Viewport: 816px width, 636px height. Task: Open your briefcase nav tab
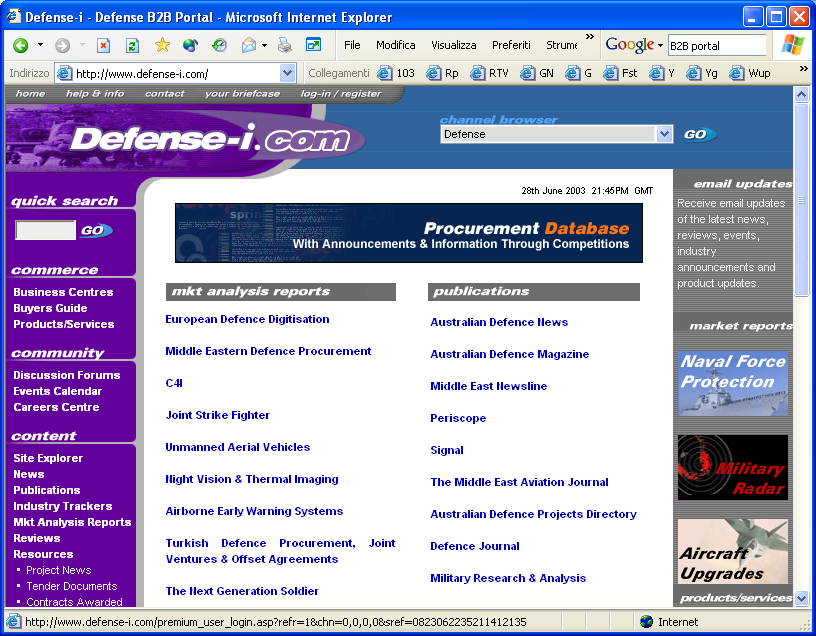point(242,94)
